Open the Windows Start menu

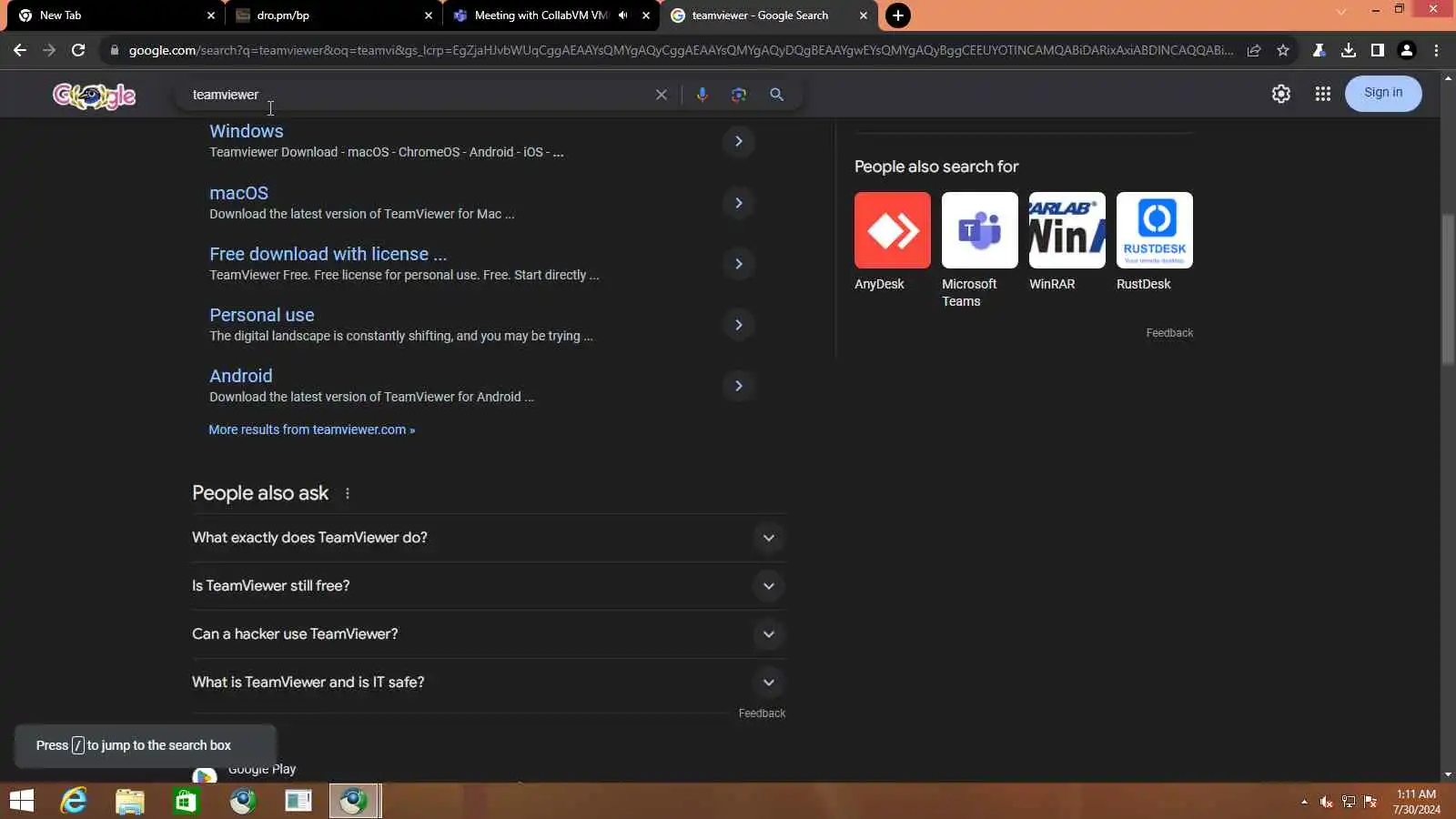21,801
